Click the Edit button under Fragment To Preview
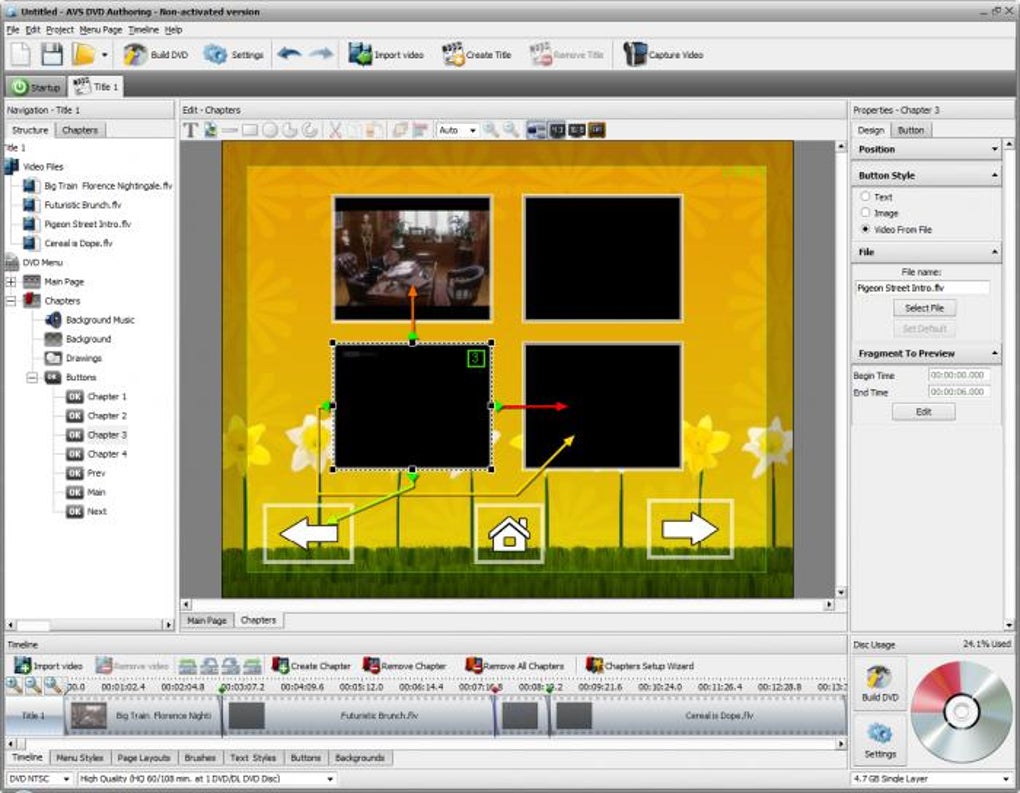This screenshot has width=1020, height=793. (924, 412)
